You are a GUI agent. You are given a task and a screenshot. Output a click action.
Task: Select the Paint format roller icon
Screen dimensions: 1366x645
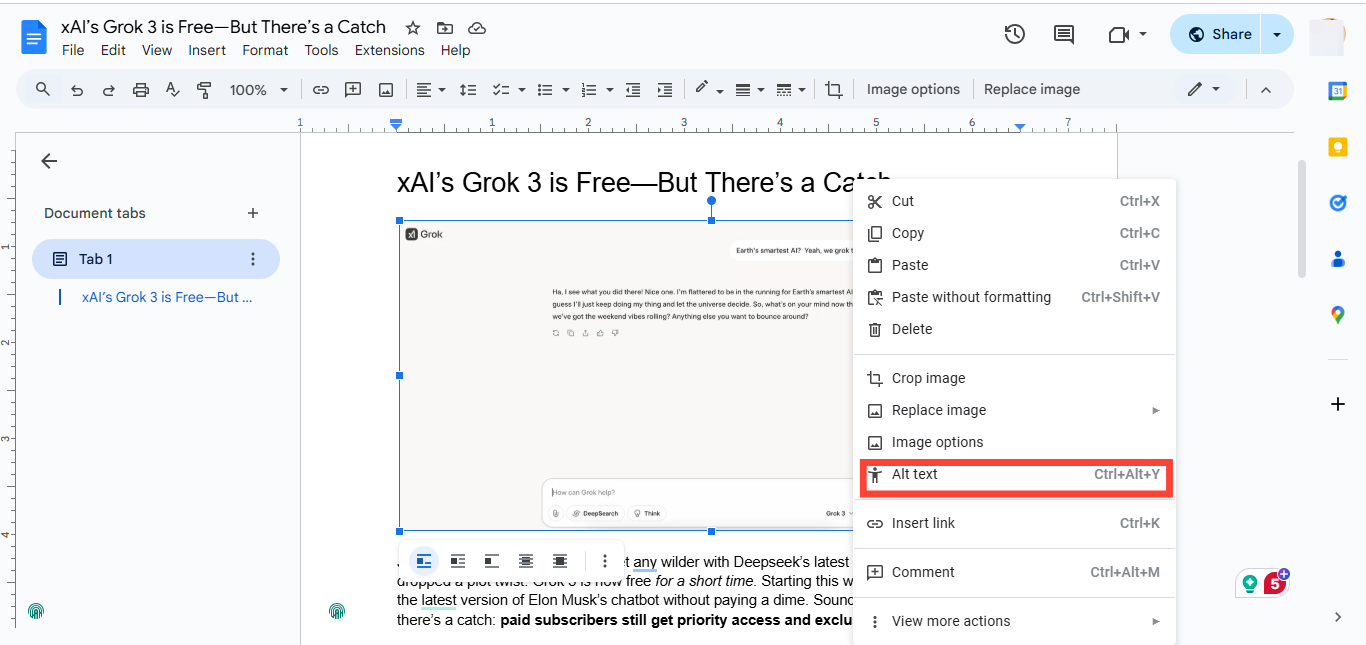205,90
